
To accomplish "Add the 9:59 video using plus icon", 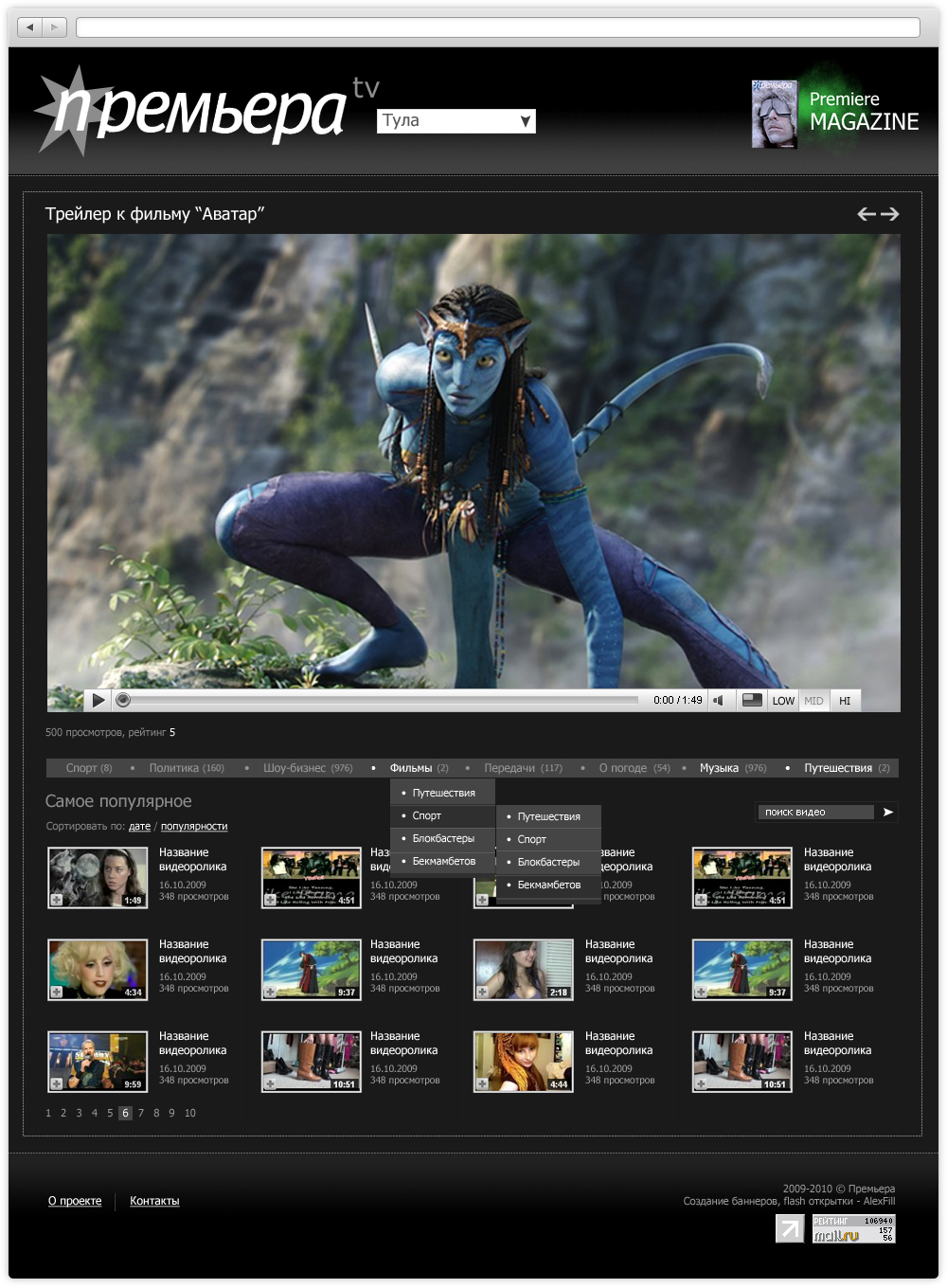I will tap(57, 1083).
